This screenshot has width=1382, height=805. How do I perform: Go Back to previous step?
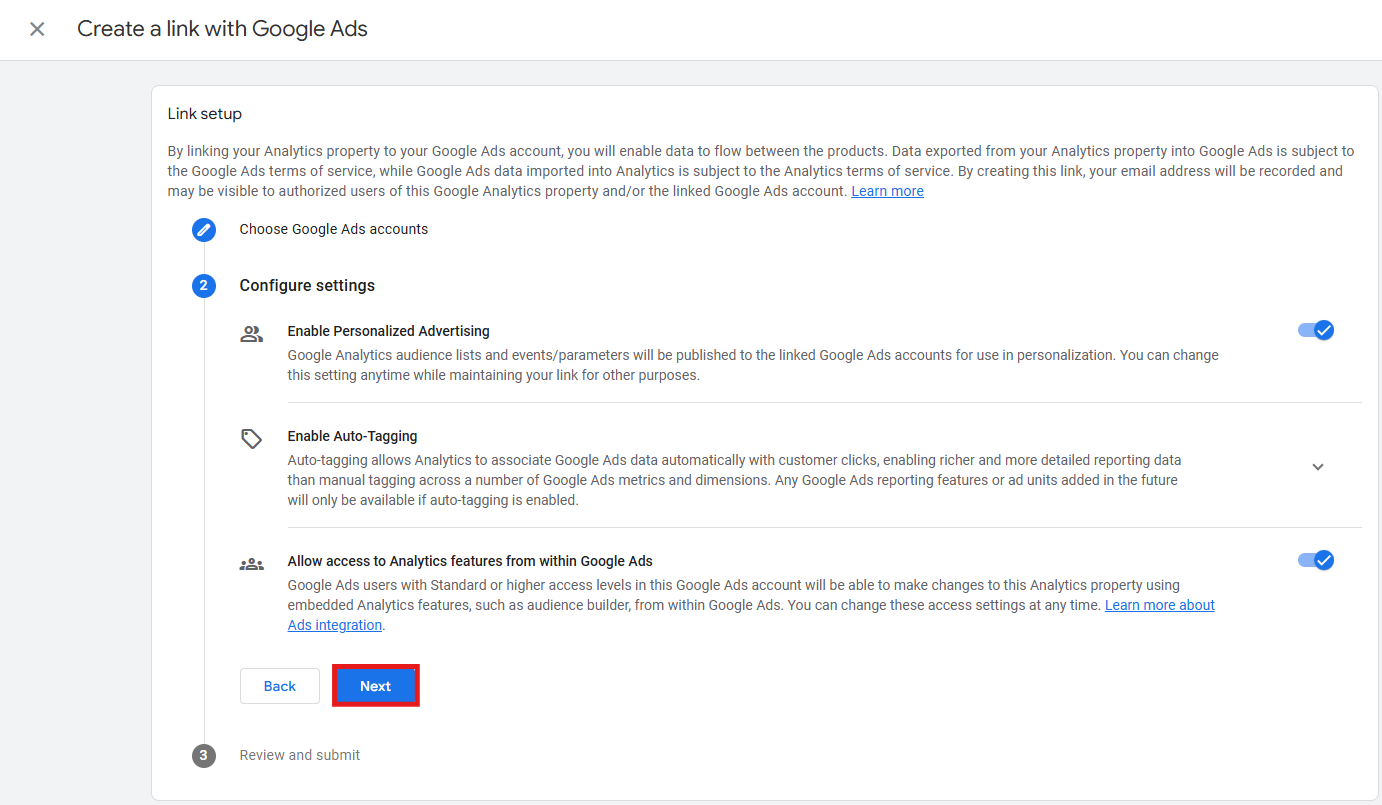280,686
